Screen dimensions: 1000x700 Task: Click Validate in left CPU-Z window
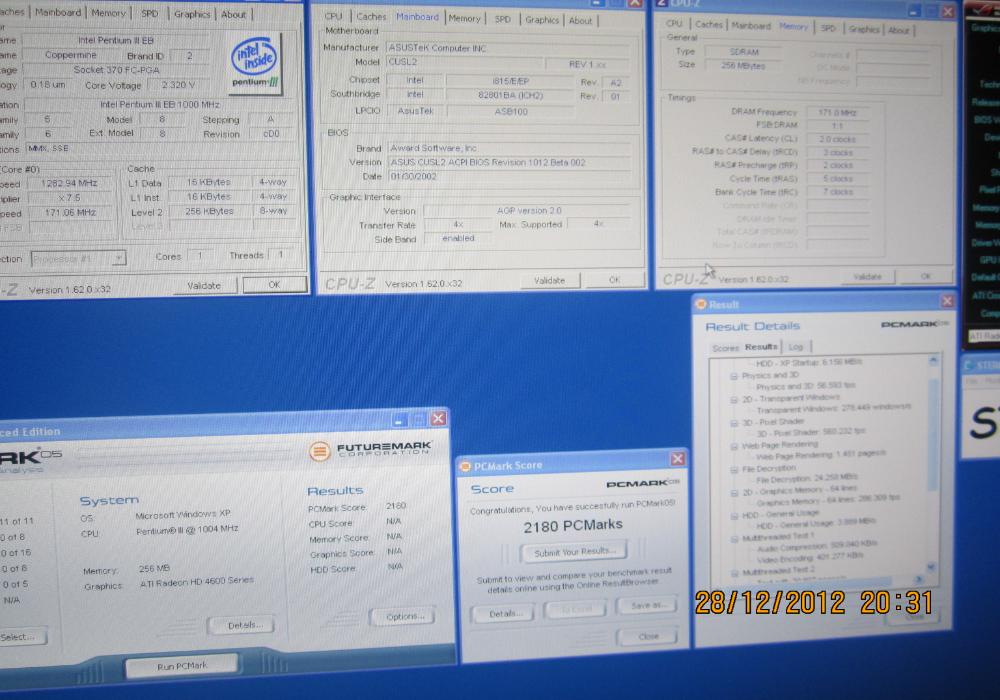[x=204, y=286]
